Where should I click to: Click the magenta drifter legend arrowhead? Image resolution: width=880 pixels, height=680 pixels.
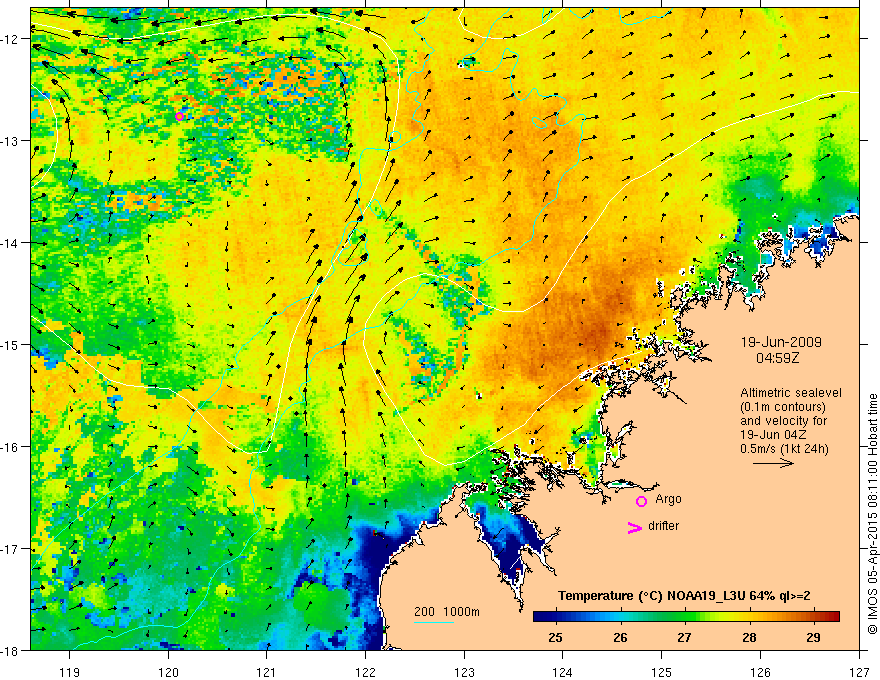tap(634, 527)
